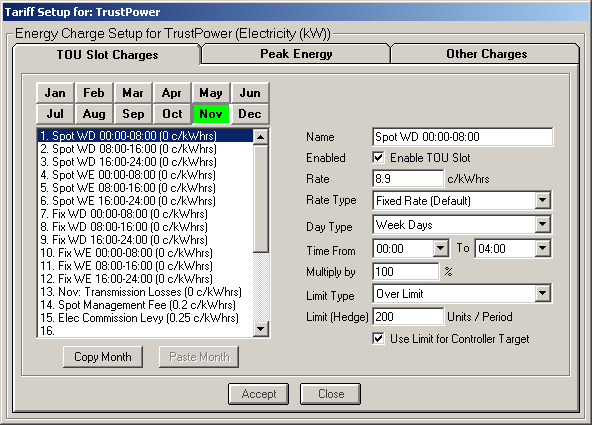
Task: Select slot 7 Fix WD 00:00-08:00
Action: (145, 214)
